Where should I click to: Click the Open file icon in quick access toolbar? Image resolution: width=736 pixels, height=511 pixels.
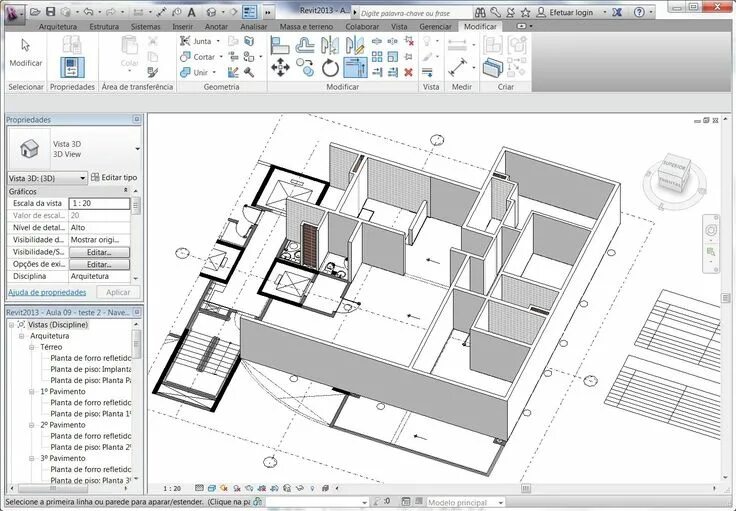[35, 12]
